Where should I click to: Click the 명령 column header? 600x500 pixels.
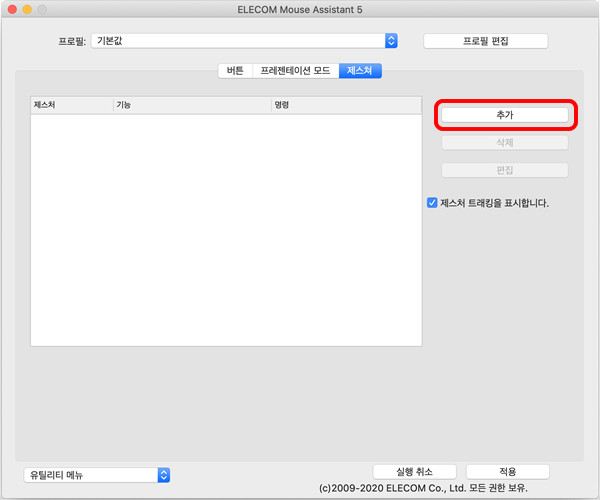347,105
